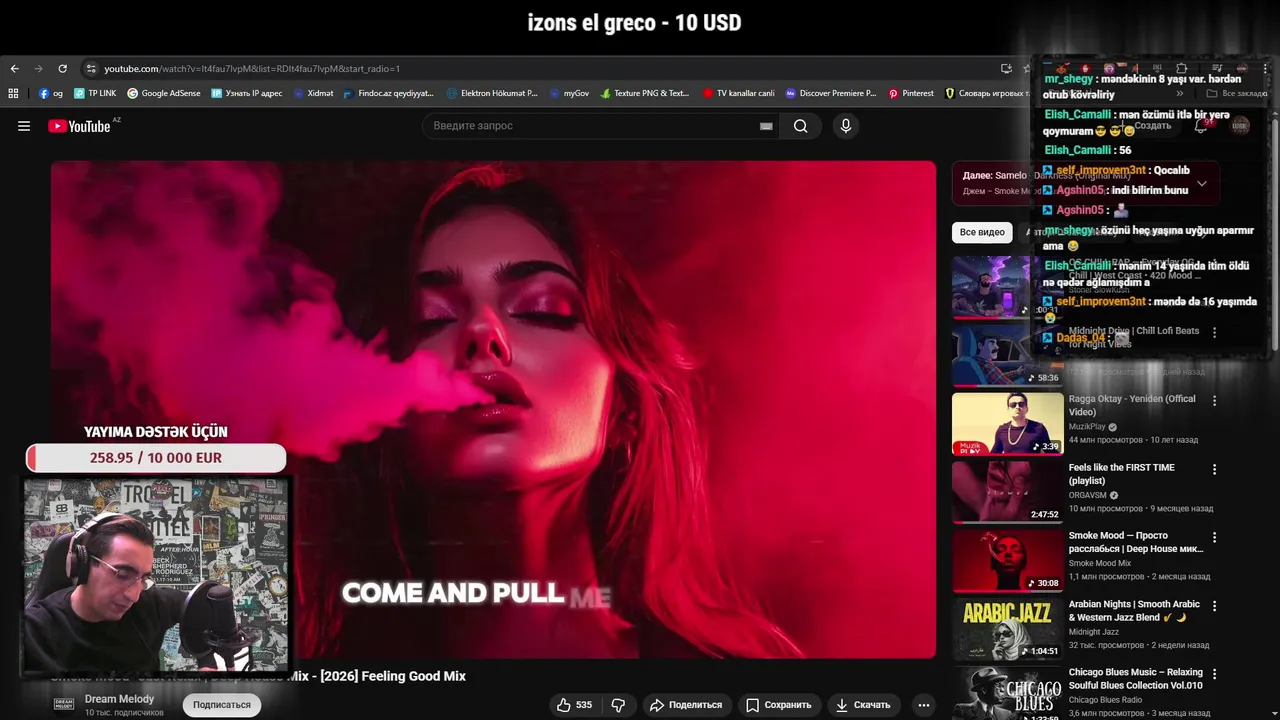Dislike the video with thumbs down

coord(618,705)
